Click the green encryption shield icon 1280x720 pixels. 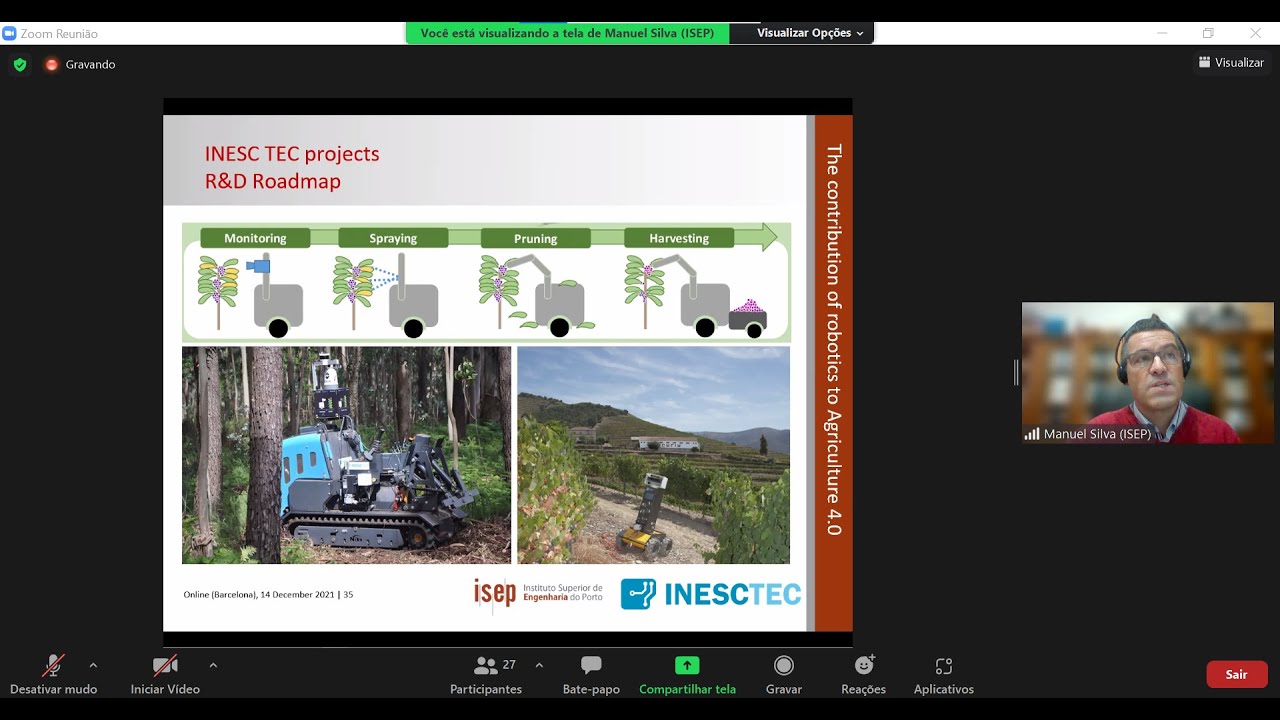pyautogui.click(x=20, y=64)
